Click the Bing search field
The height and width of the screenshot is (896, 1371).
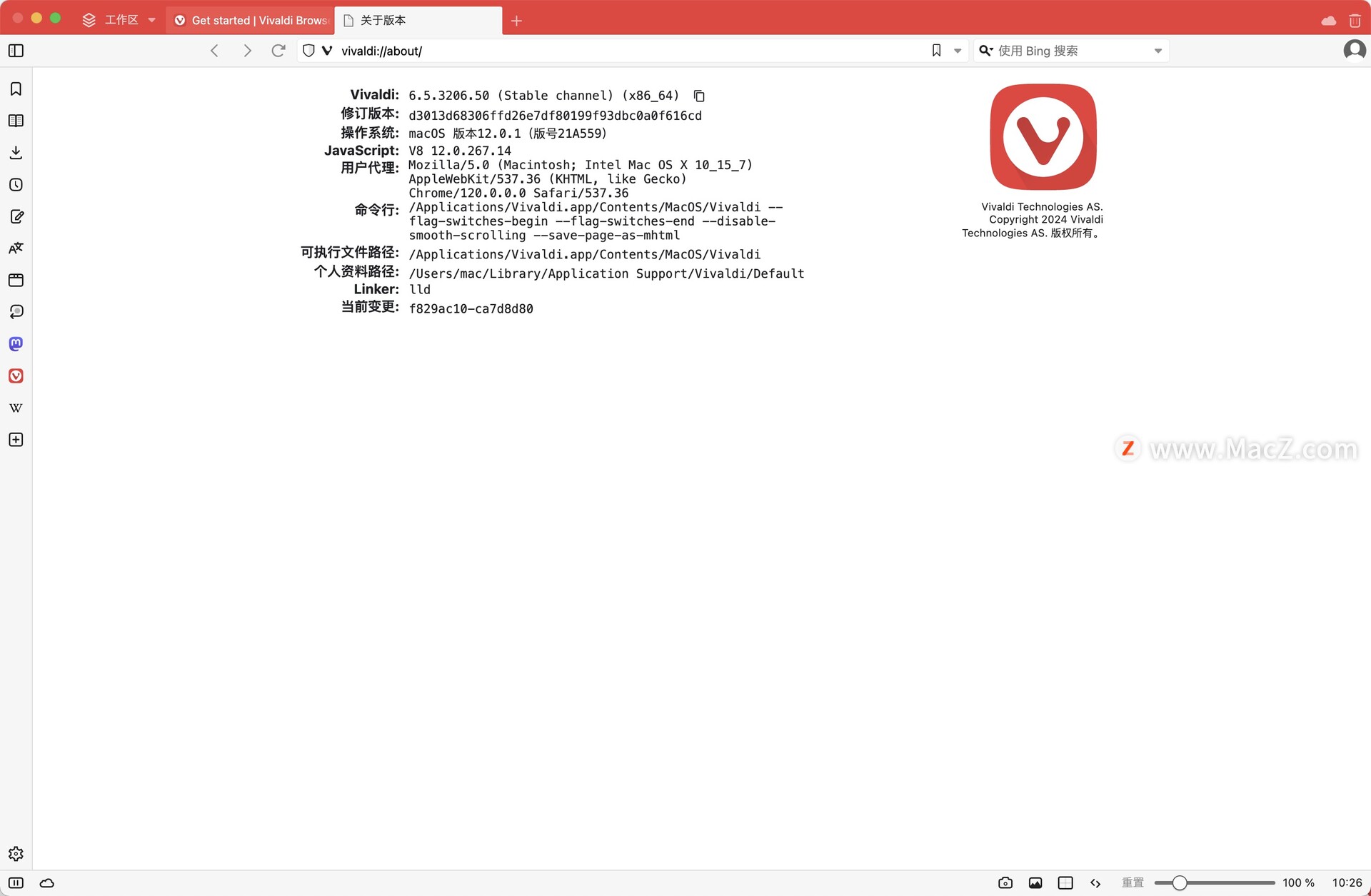[1071, 51]
